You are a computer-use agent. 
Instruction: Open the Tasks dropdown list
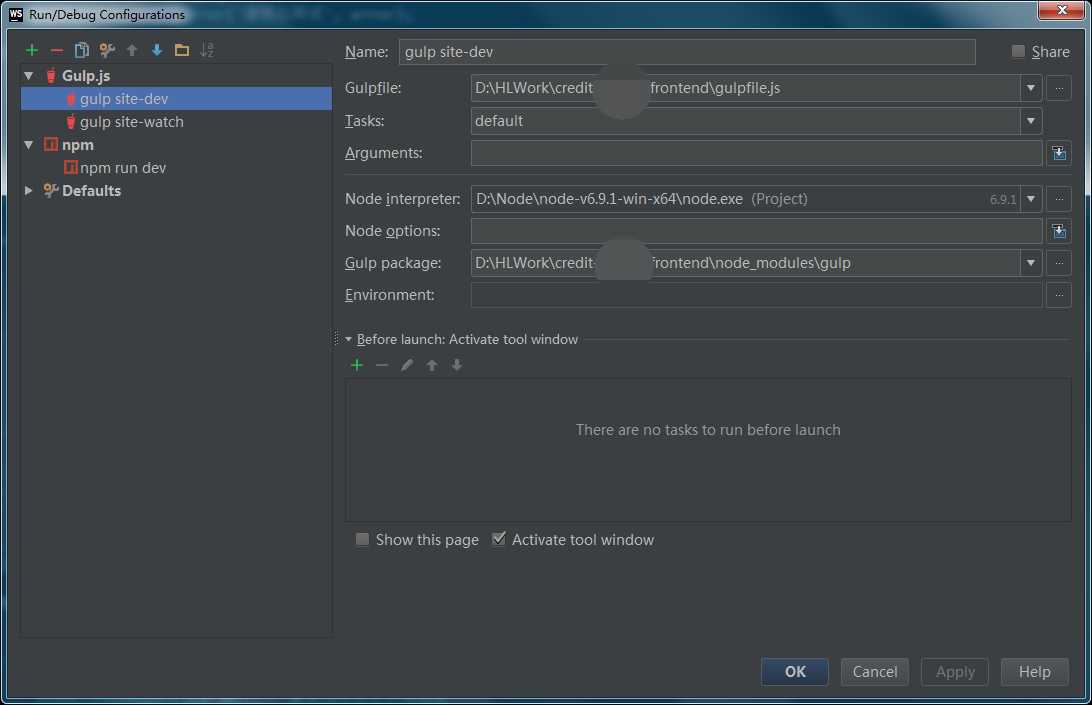coord(1031,121)
